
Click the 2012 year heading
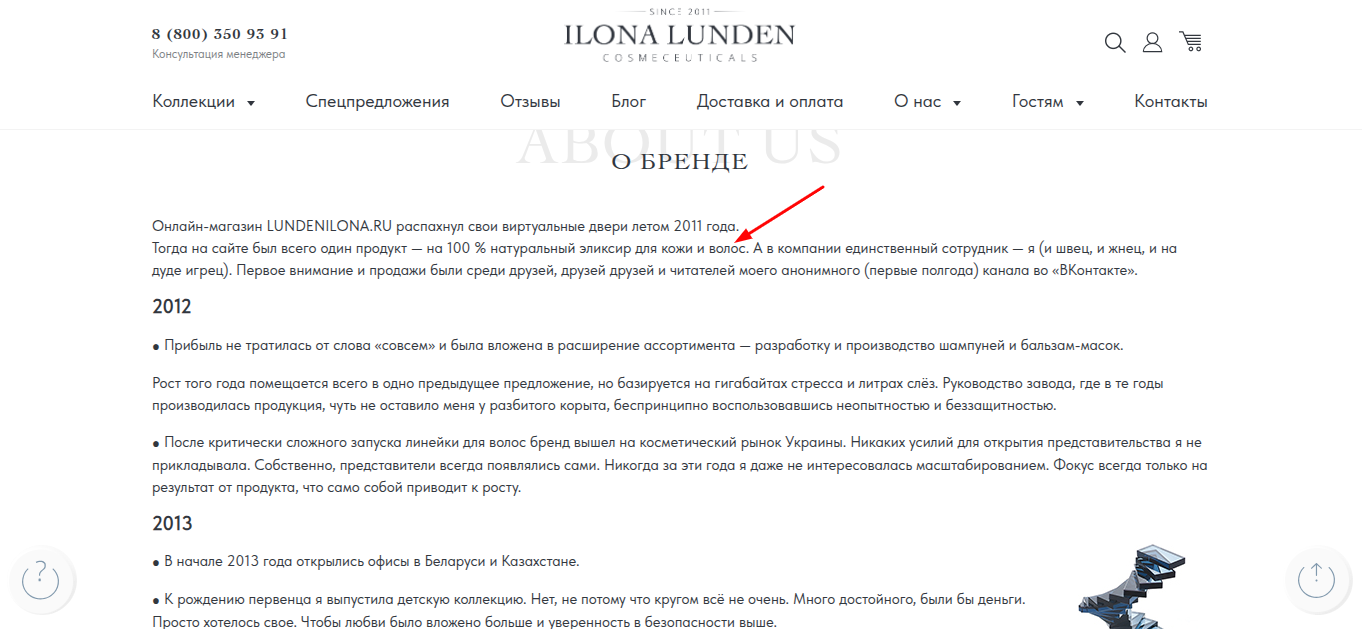click(172, 306)
